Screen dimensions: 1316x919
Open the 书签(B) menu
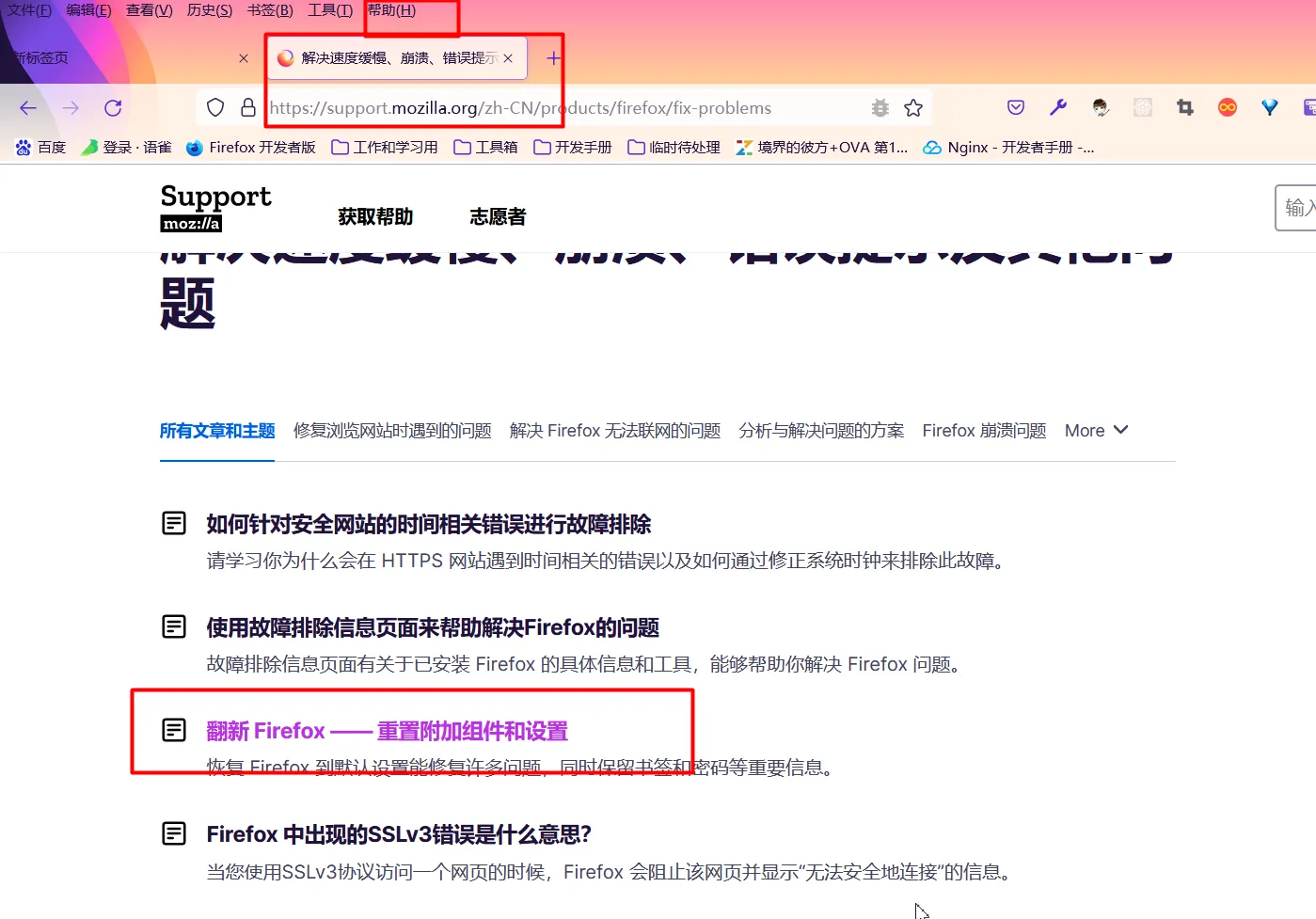(x=270, y=10)
